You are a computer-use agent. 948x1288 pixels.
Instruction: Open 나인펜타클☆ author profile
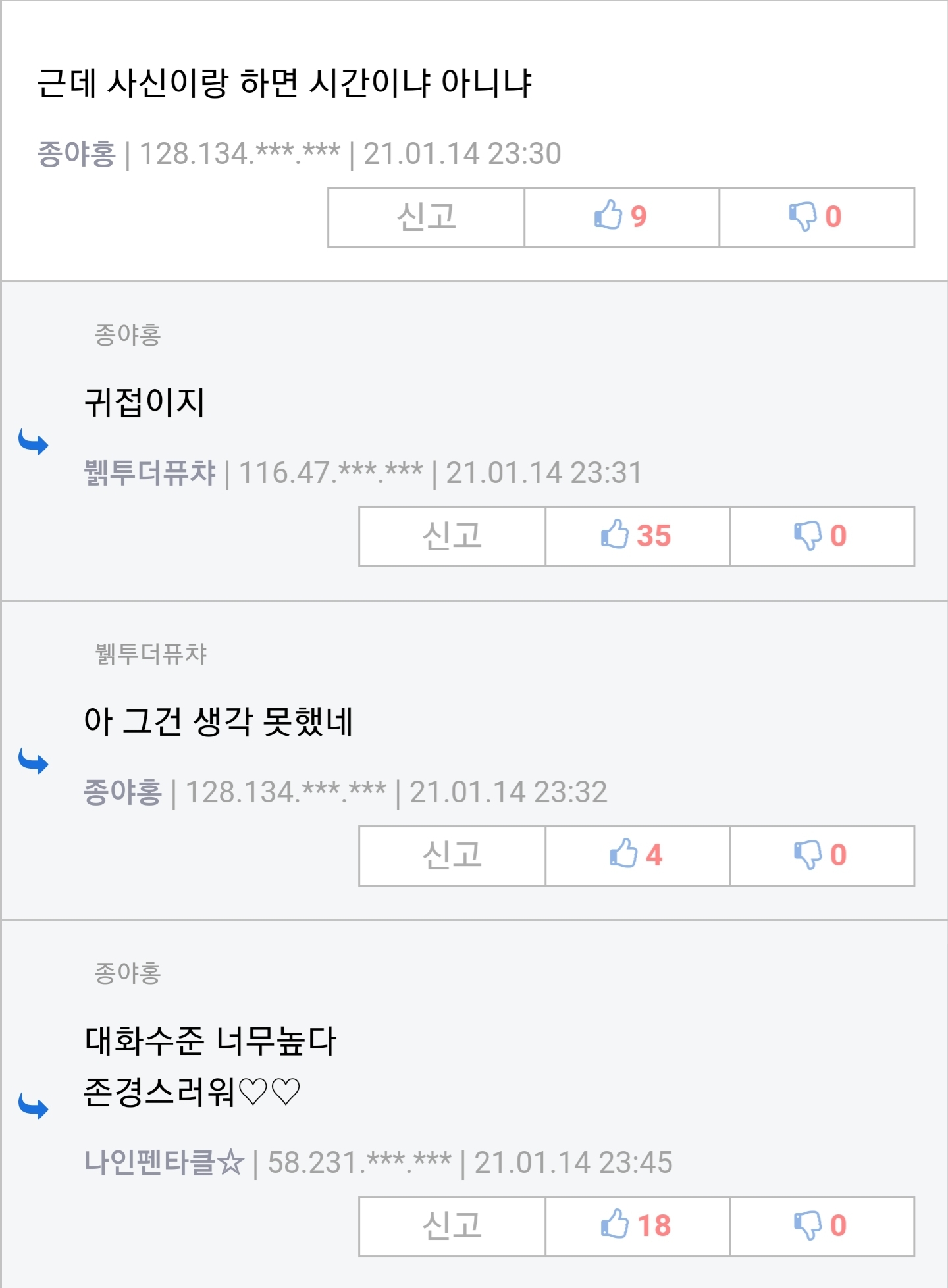[x=164, y=1162]
